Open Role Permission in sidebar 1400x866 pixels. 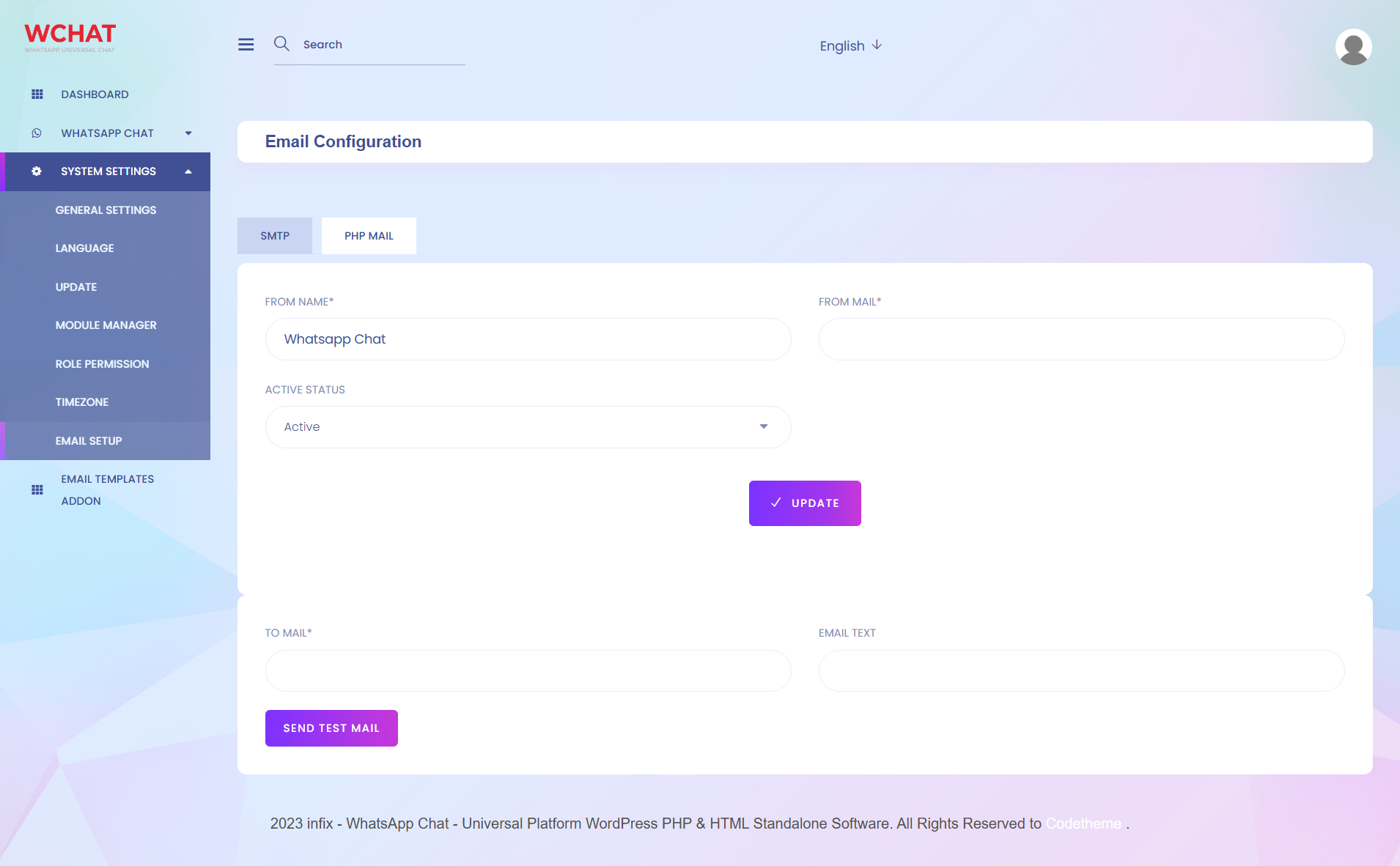pyautogui.click(x=102, y=364)
